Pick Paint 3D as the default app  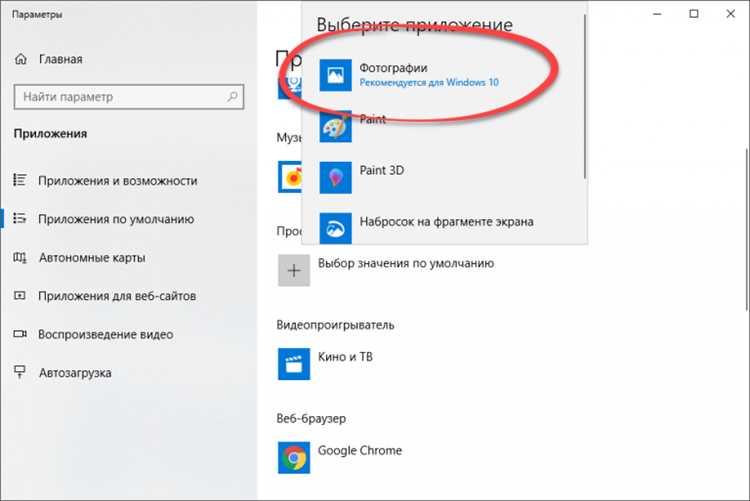tap(380, 171)
